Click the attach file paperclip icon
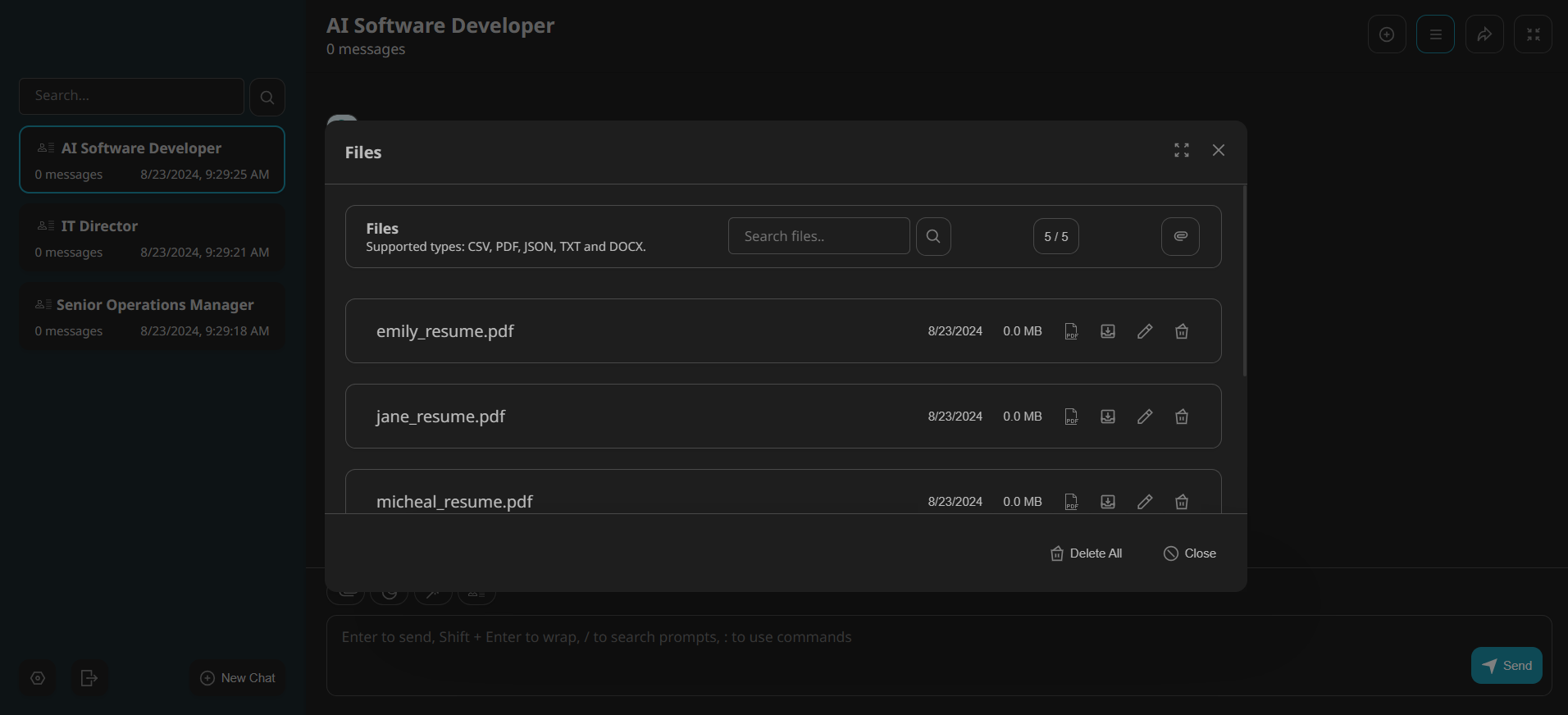 [x=1180, y=237]
